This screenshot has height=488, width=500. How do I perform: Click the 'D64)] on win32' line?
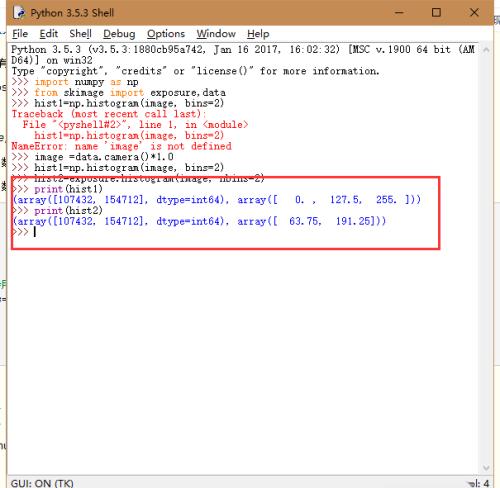click(x=52, y=60)
